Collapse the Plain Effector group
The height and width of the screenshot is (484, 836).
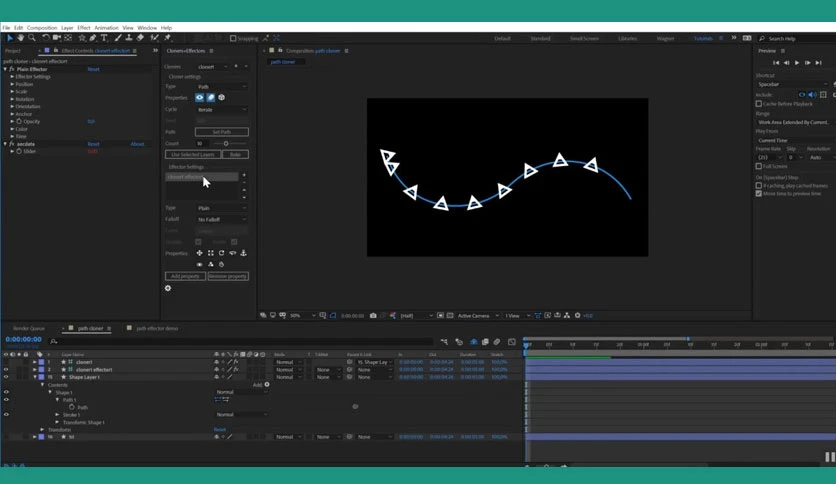coord(5,69)
